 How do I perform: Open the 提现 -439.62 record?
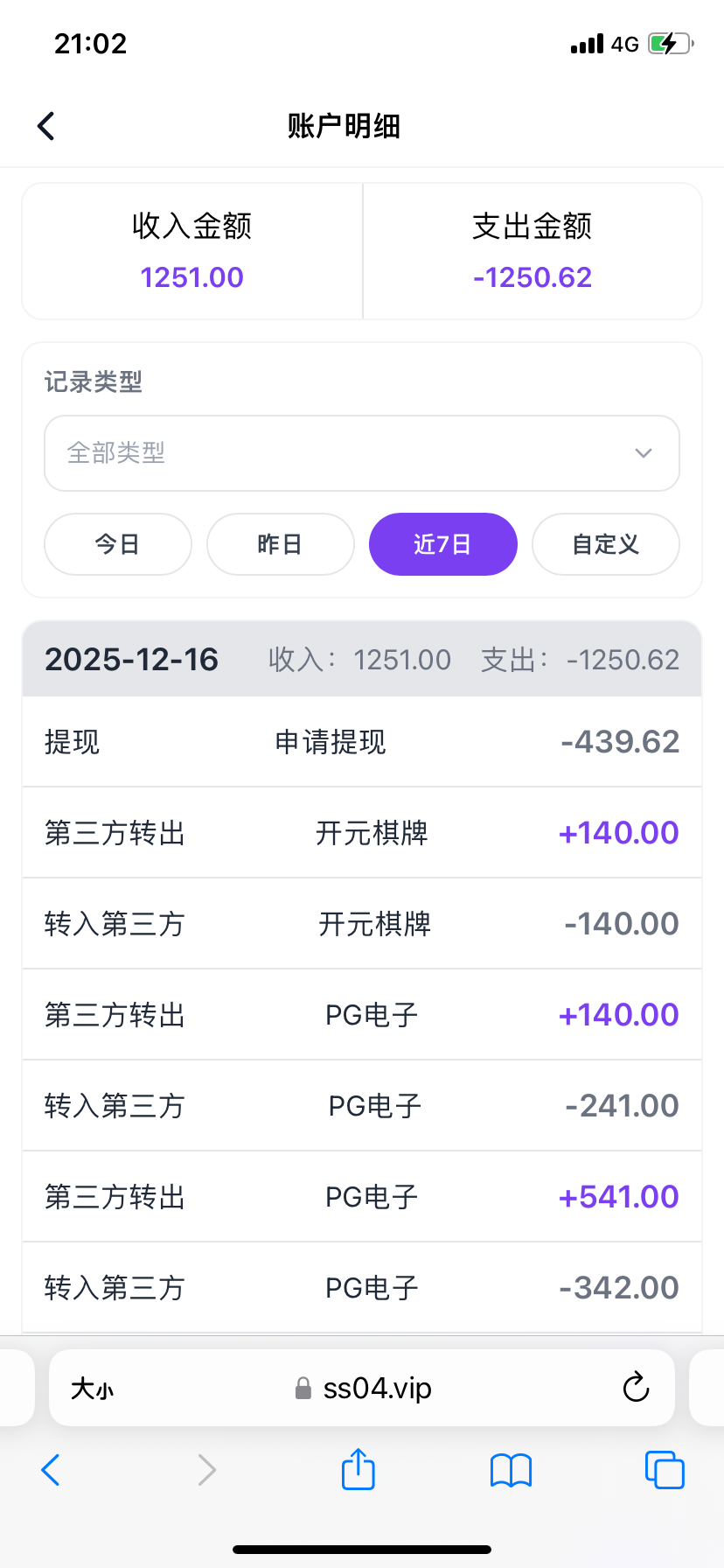pyautogui.click(x=362, y=742)
